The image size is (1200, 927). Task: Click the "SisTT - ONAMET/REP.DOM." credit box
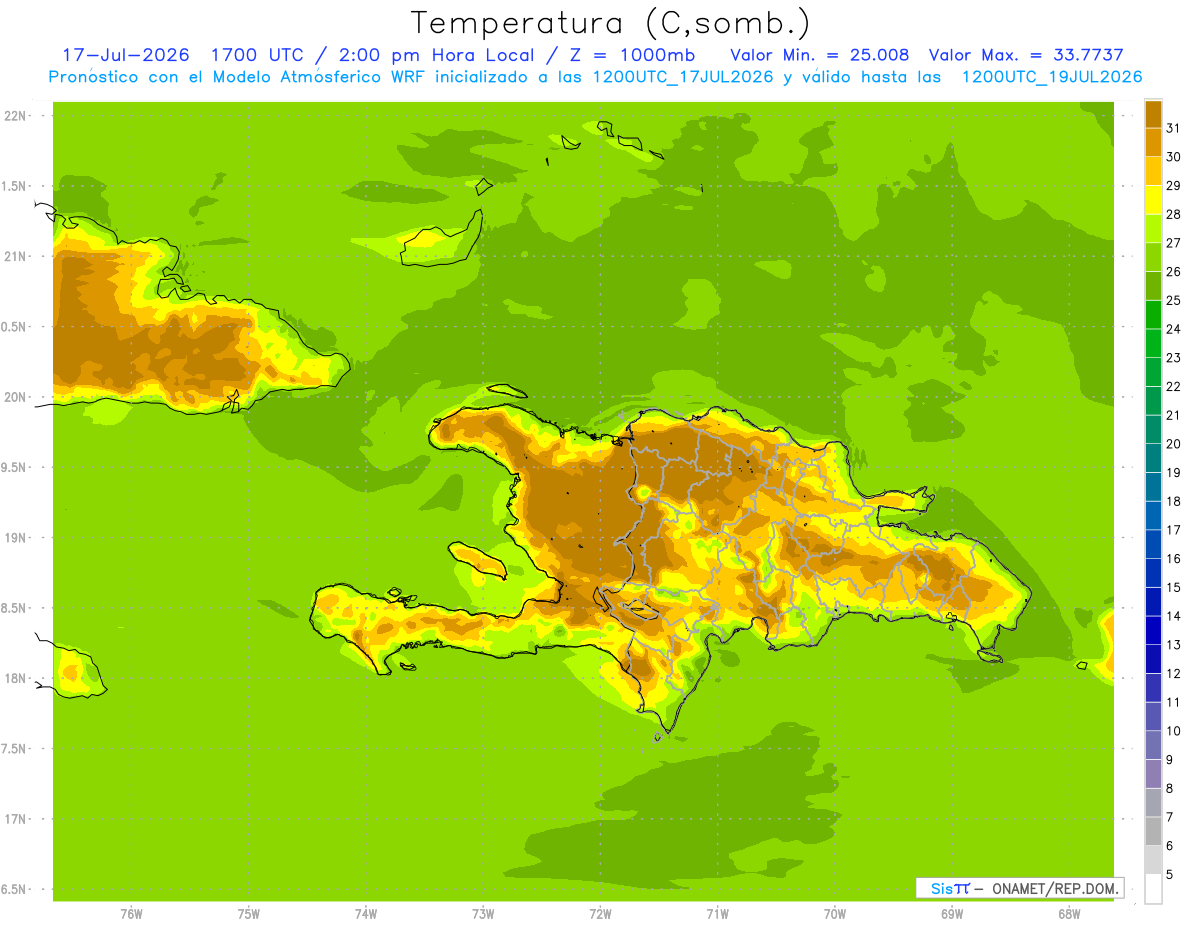tap(1019, 888)
